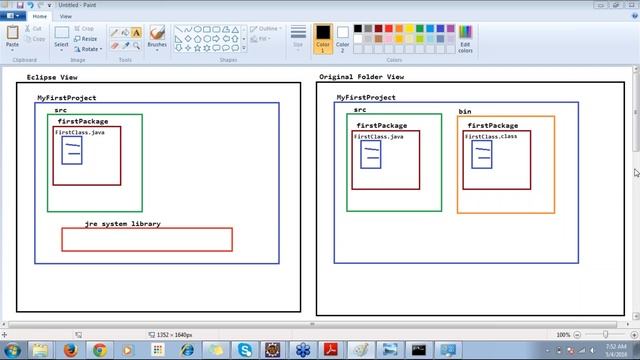
Task: Open the Brushes dropdown arrow
Action: coord(157,50)
